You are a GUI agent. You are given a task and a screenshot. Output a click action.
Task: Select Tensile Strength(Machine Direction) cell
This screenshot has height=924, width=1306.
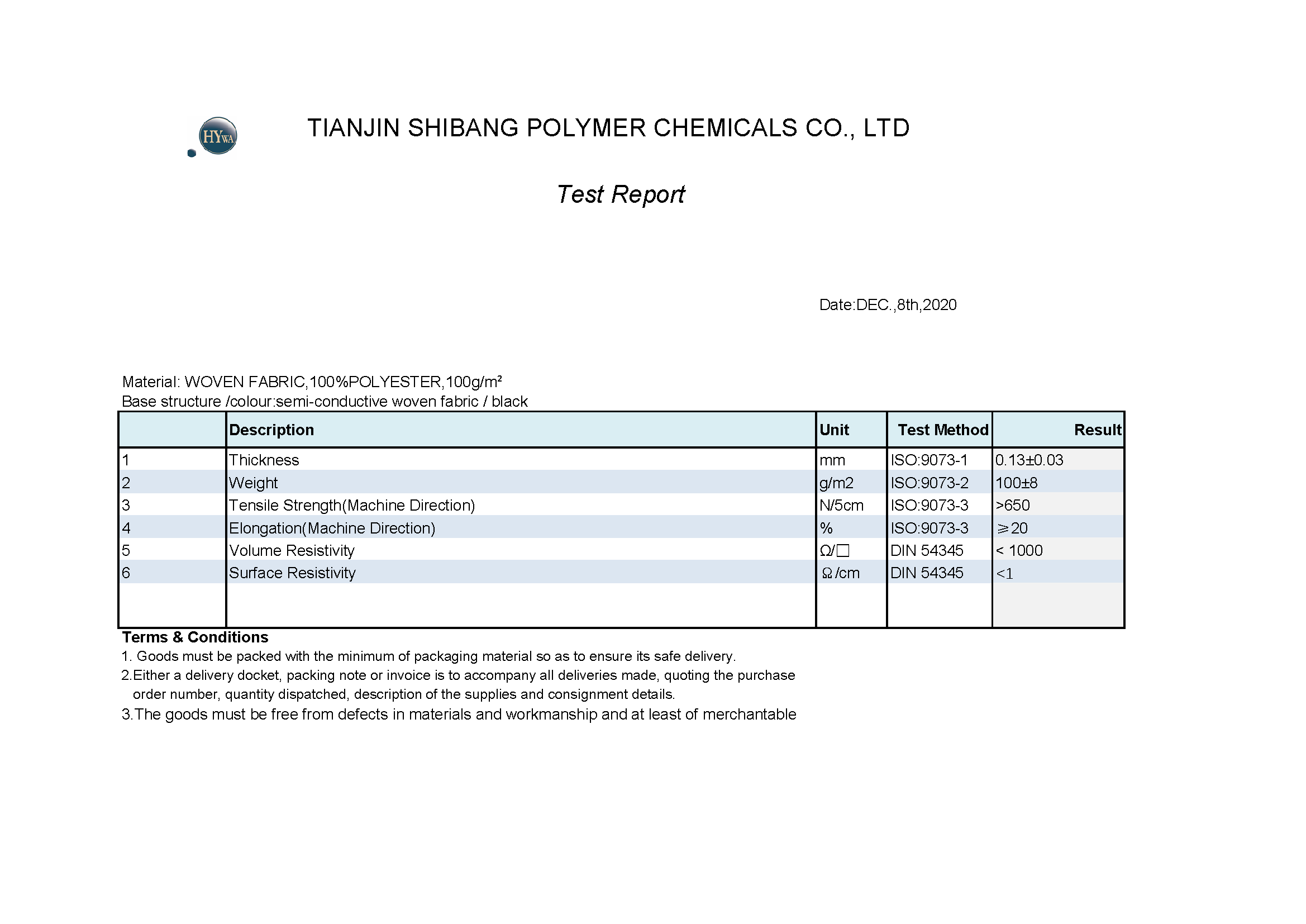pyautogui.click(x=352, y=505)
